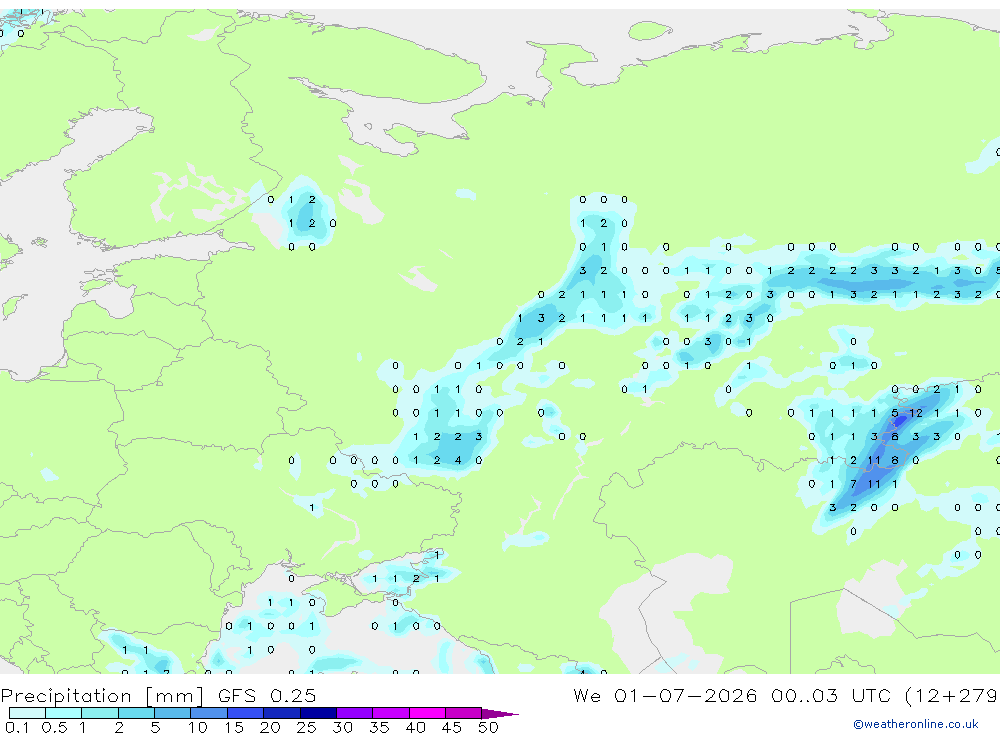
Task: Click the 'We 01-07-2026' date text
Action: 665,695
